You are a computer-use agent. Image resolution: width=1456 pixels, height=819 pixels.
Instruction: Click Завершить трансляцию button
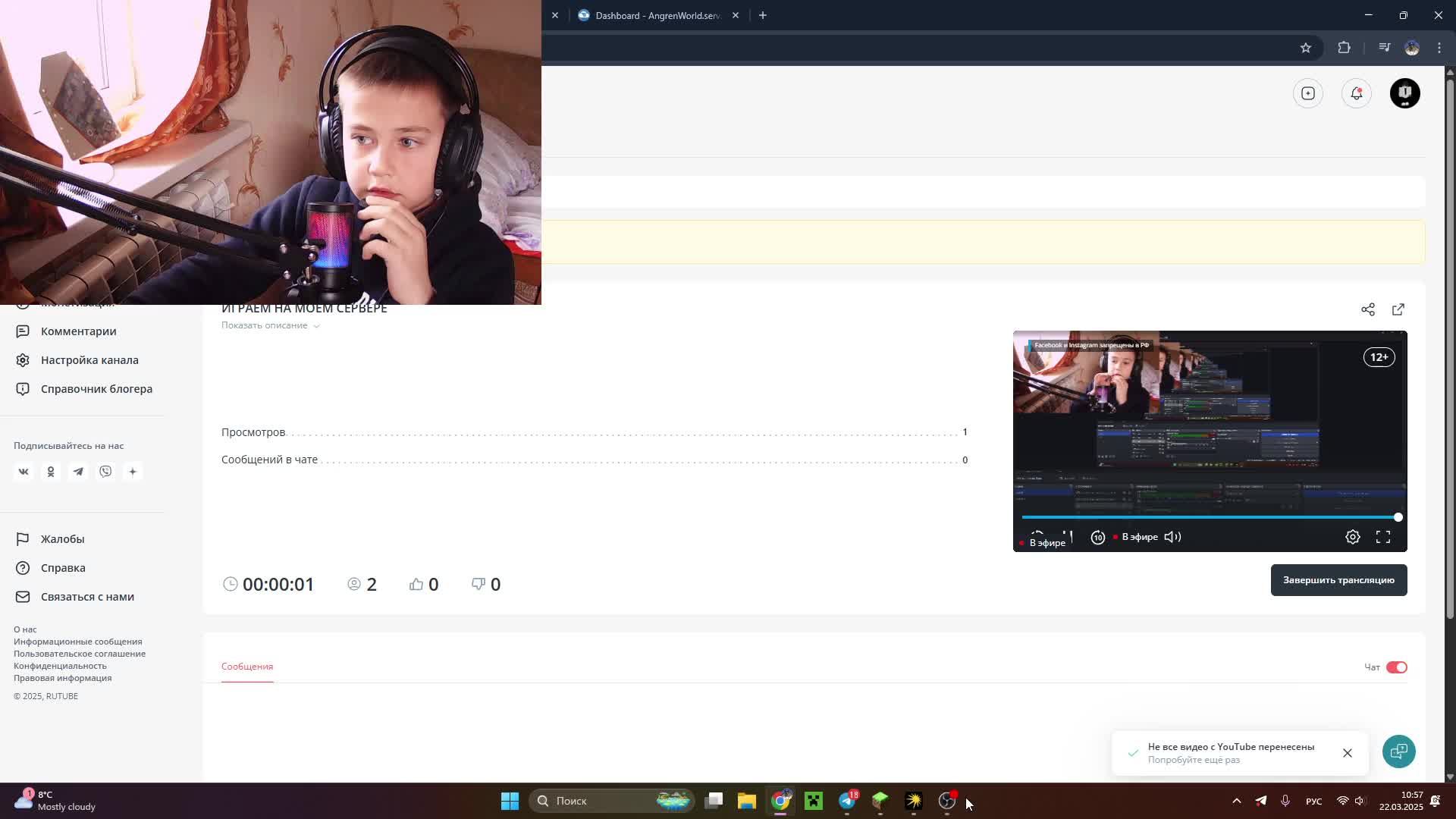(x=1338, y=580)
